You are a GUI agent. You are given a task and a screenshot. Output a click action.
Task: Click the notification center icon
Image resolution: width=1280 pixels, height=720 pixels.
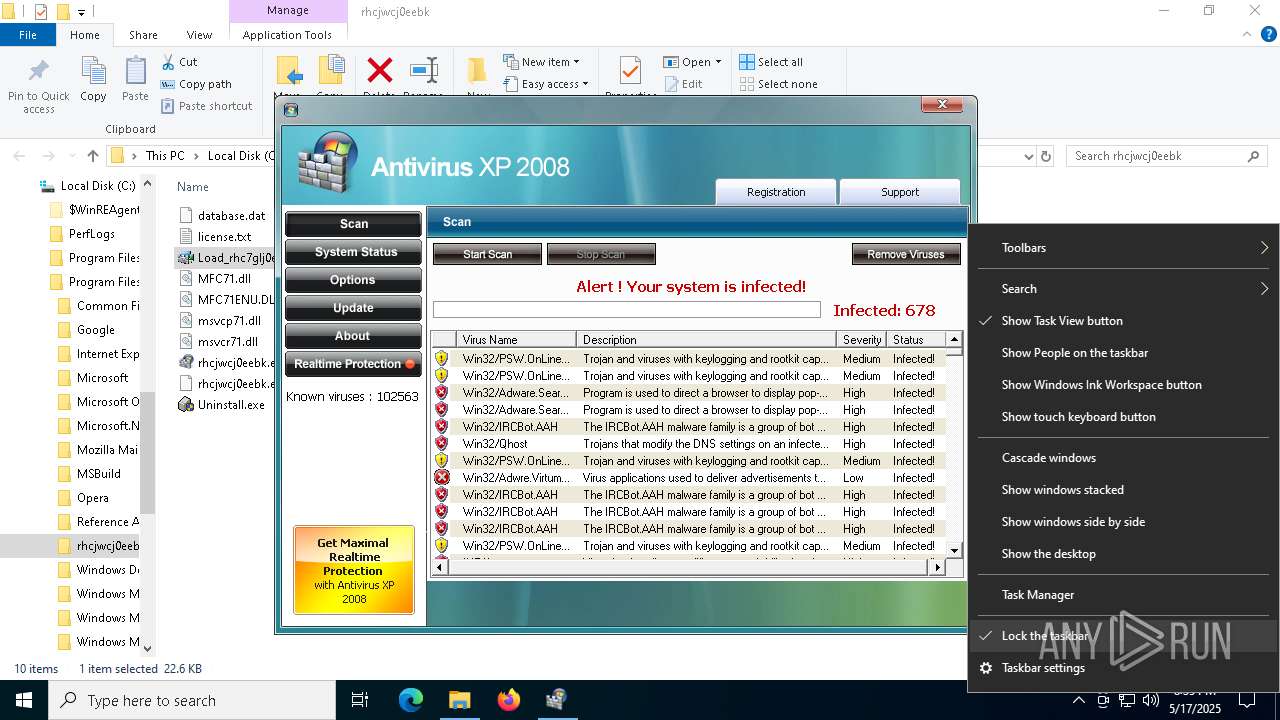click(x=1247, y=700)
